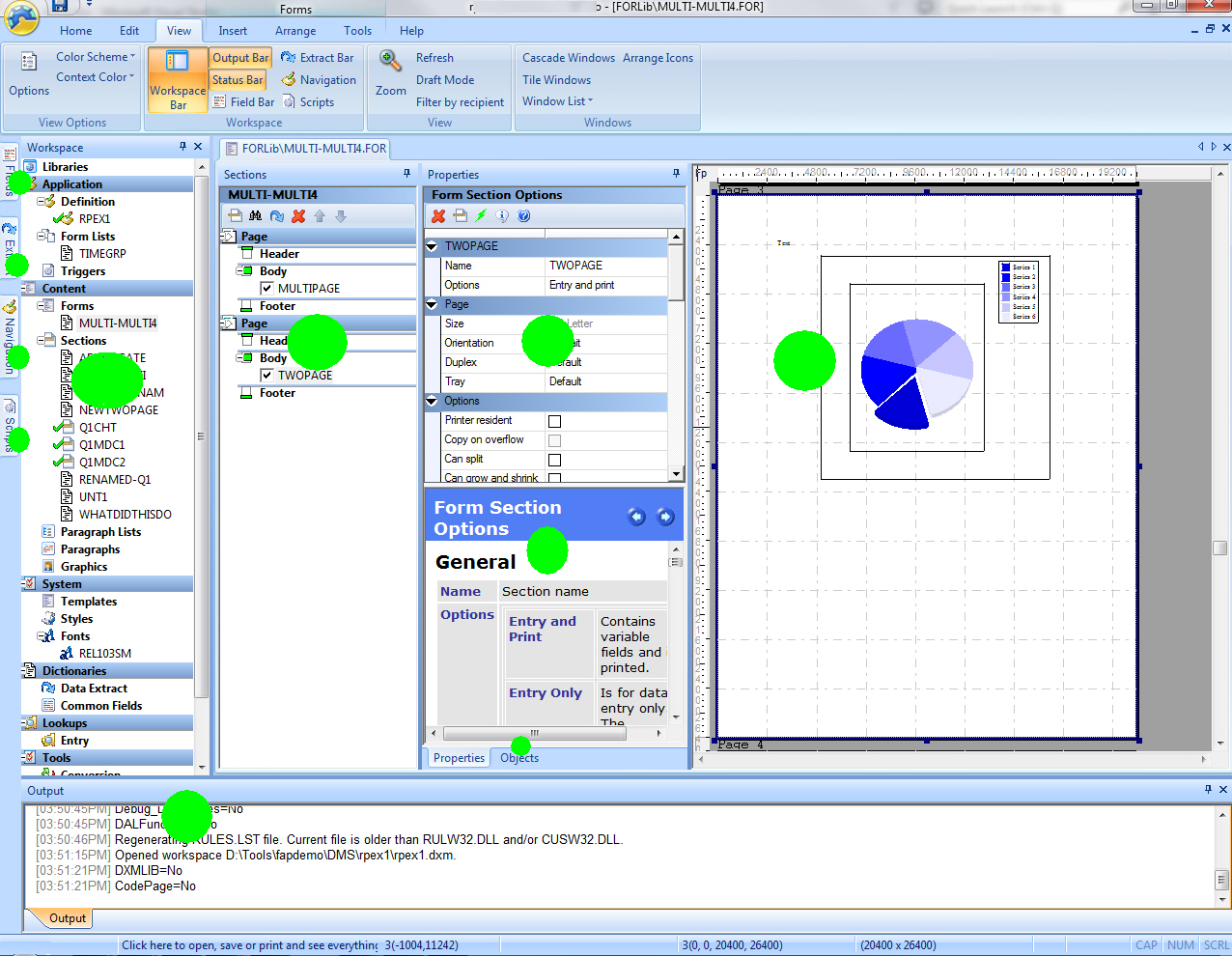
Task: Uncheck the TWOPAGE checkbox in Sections panel
Action: 267,376
